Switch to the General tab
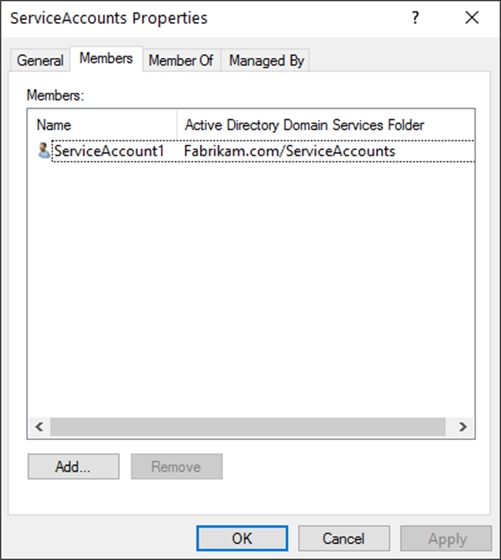 pyautogui.click(x=40, y=60)
